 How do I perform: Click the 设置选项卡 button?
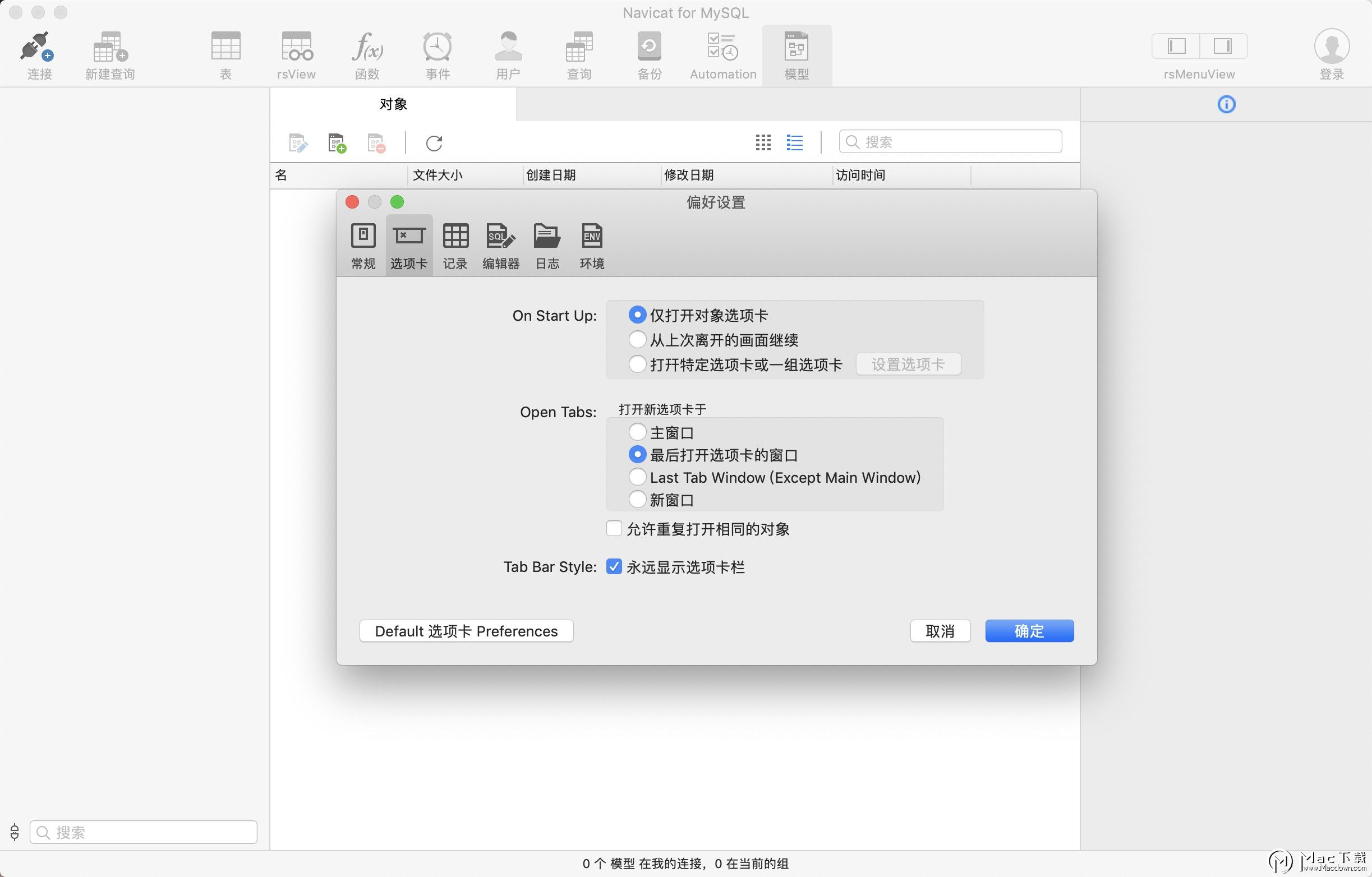point(908,364)
